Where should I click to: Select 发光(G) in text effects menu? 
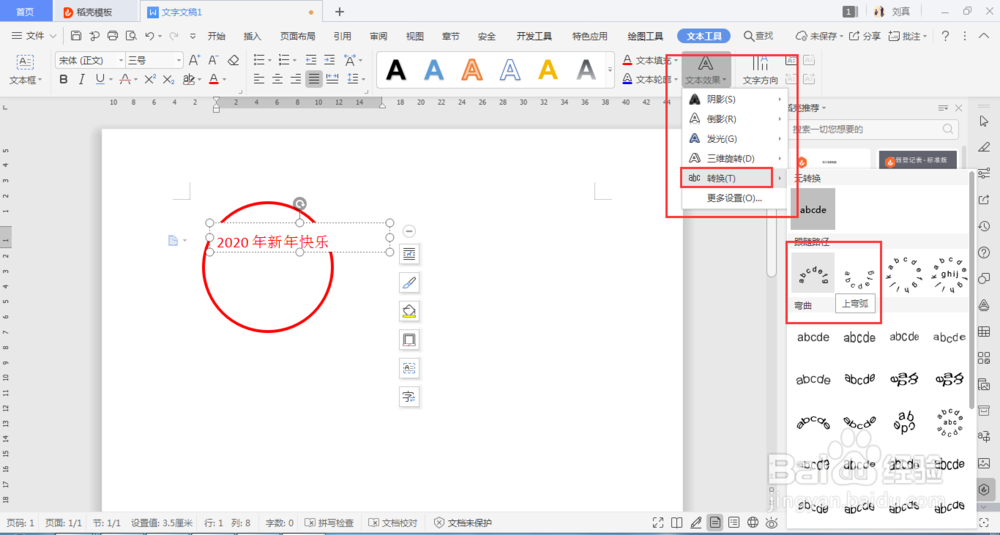(735, 138)
